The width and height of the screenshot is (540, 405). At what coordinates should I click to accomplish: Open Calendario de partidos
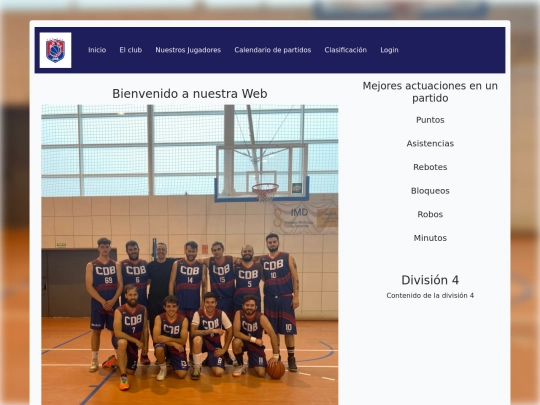[x=273, y=50]
